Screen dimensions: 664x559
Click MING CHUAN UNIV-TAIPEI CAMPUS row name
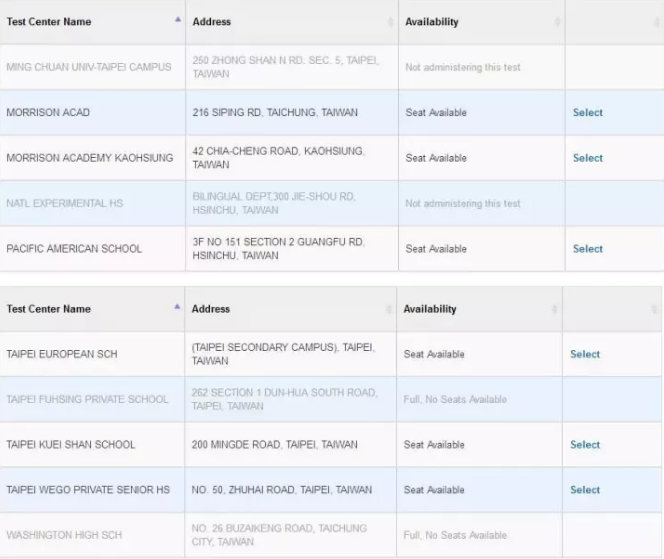point(89,67)
